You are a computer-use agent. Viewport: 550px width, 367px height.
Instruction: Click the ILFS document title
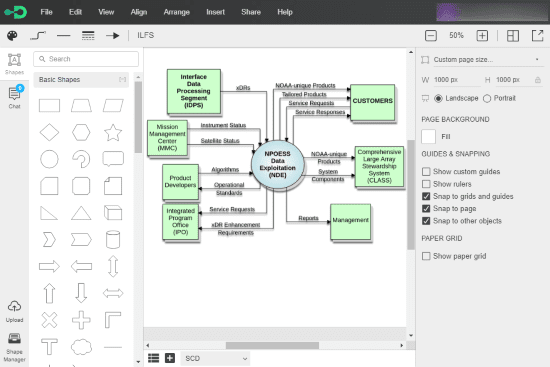(x=146, y=35)
